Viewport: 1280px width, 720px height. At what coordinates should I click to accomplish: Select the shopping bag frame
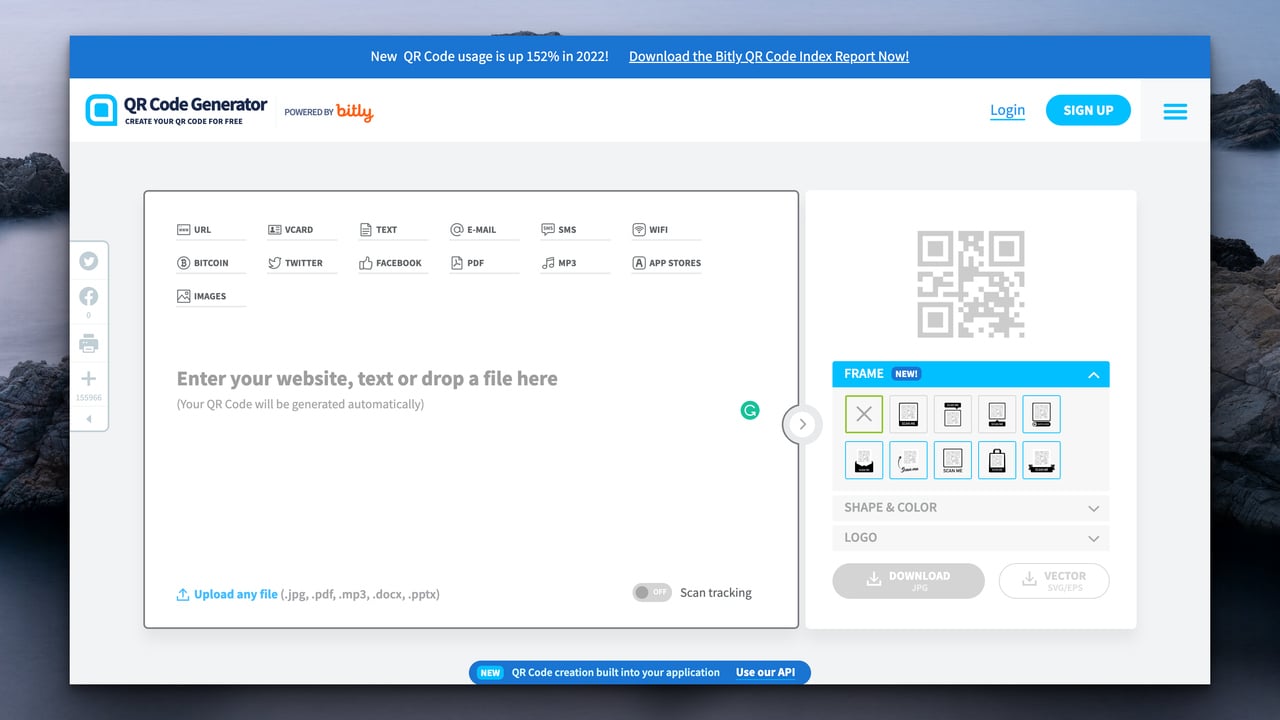coord(997,460)
